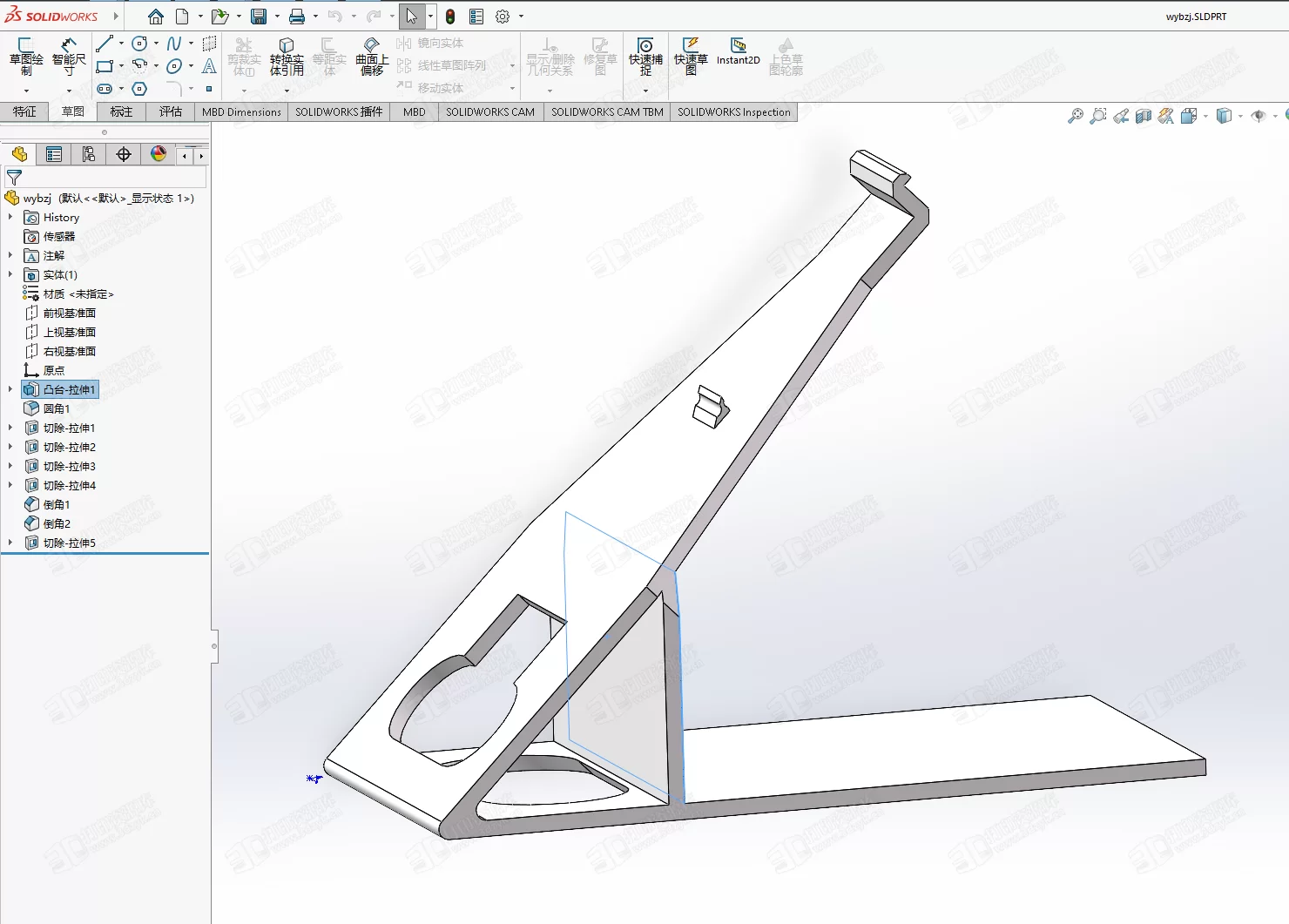Image resolution: width=1289 pixels, height=924 pixels.
Task: Switch to SOLIDWORKS CAM tab
Action: pyautogui.click(x=490, y=111)
